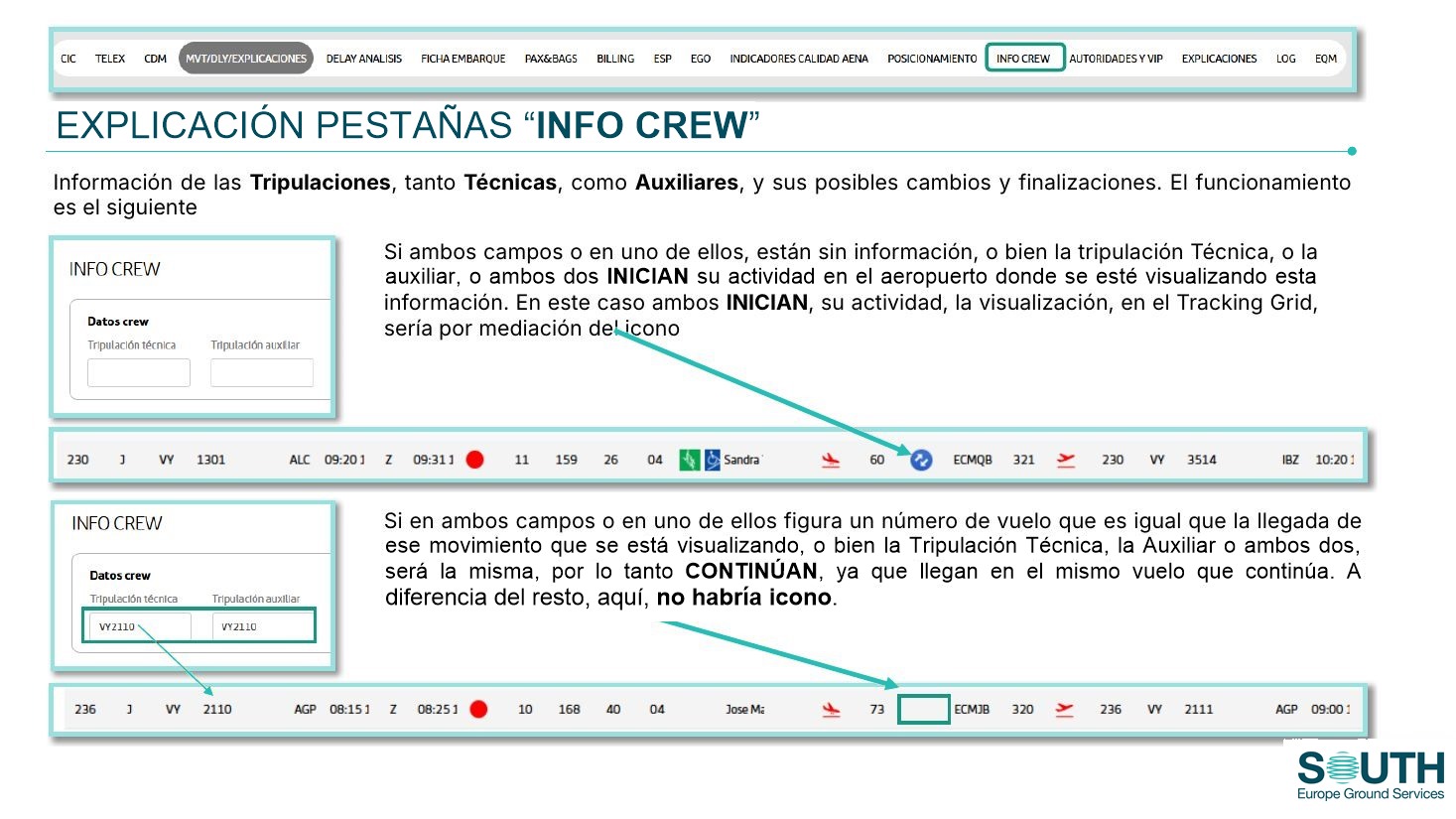This screenshot has width=1456, height=819.
Task: Select the LOG tab
Action: pyautogui.click(x=1286, y=59)
